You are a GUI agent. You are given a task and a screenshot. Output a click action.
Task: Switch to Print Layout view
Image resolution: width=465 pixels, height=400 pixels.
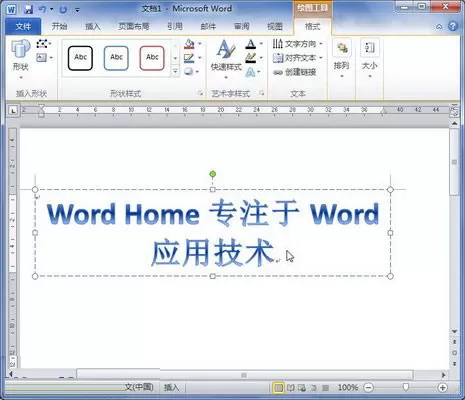278,387
